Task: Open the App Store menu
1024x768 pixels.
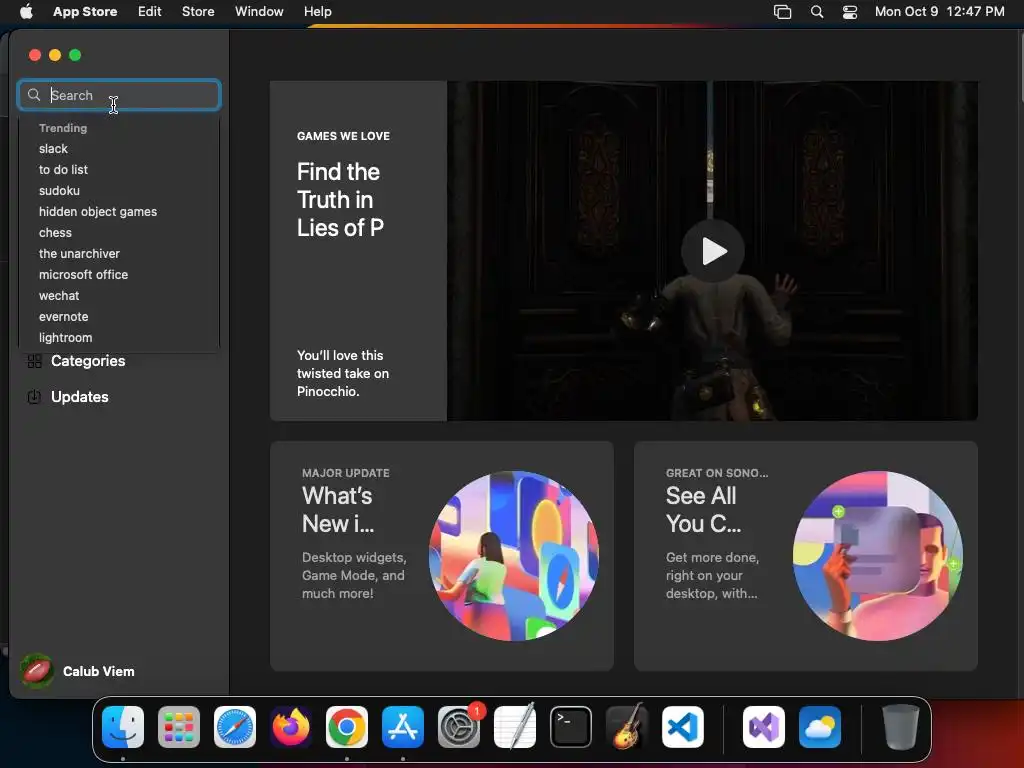Action: [85, 12]
